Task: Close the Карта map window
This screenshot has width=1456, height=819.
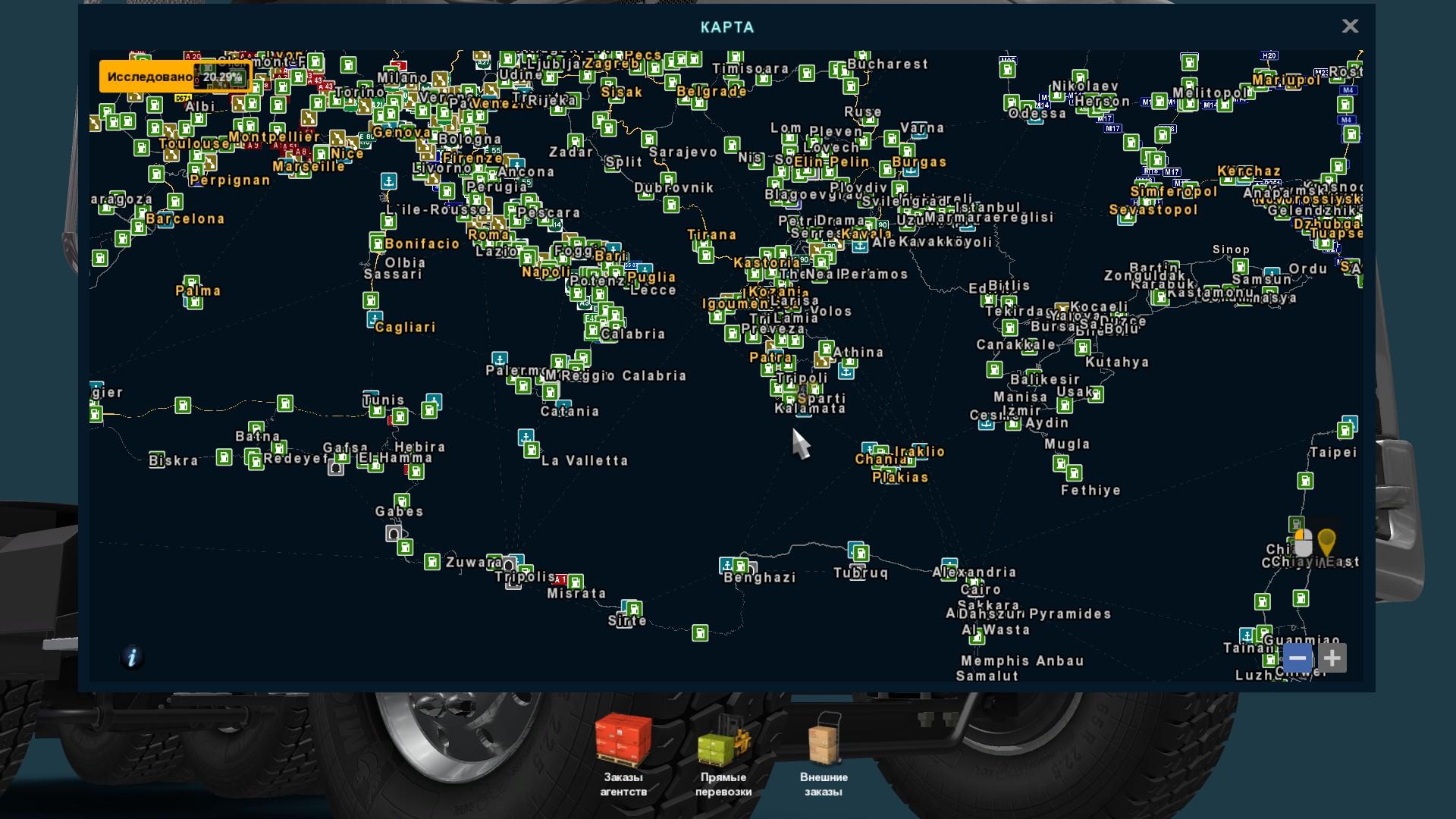Action: coord(1350,27)
